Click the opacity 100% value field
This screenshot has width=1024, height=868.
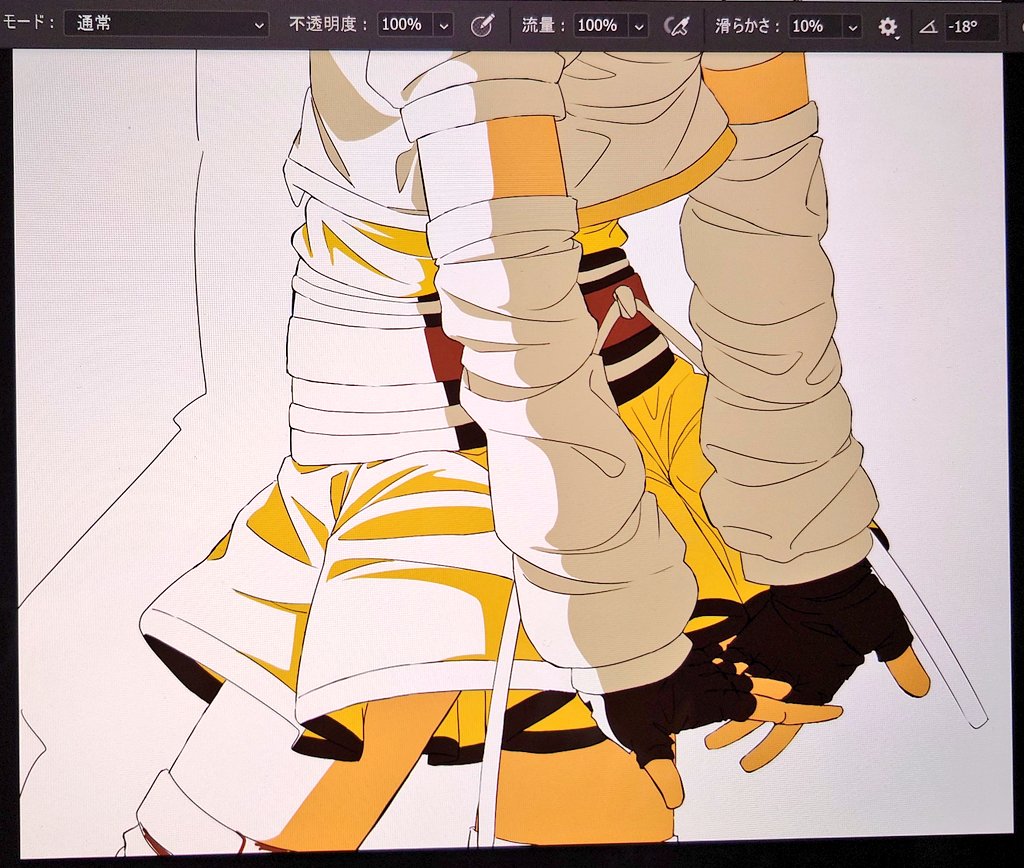click(x=406, y=25)
